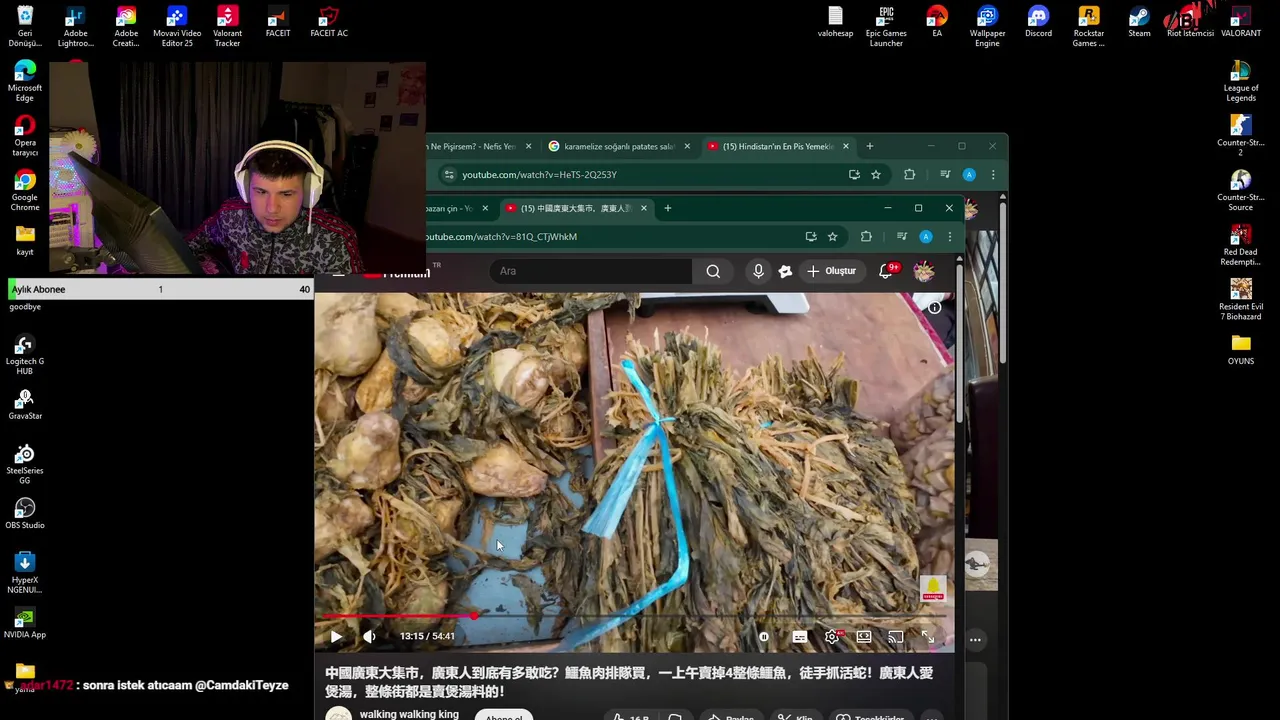The width and height of the screenshot is (1280, 720).
Task: Play the paused YouTube video
Action: click(x=336, y=637)
